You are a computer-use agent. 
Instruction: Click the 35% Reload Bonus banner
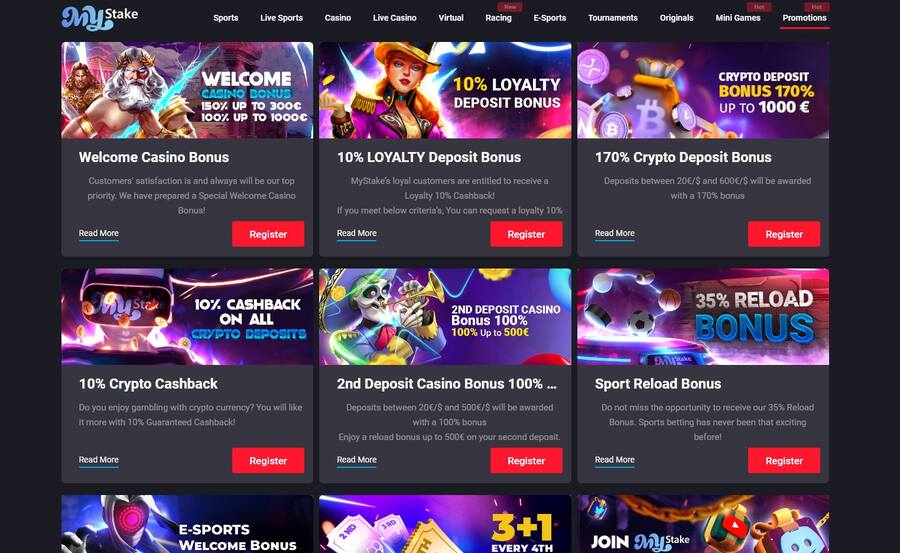[x=703, y=316]
